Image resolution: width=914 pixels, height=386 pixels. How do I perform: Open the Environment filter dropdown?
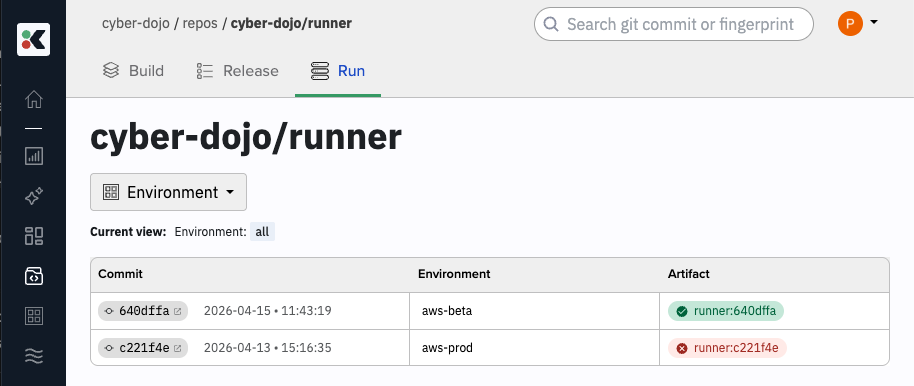click(x=168, y=192)
